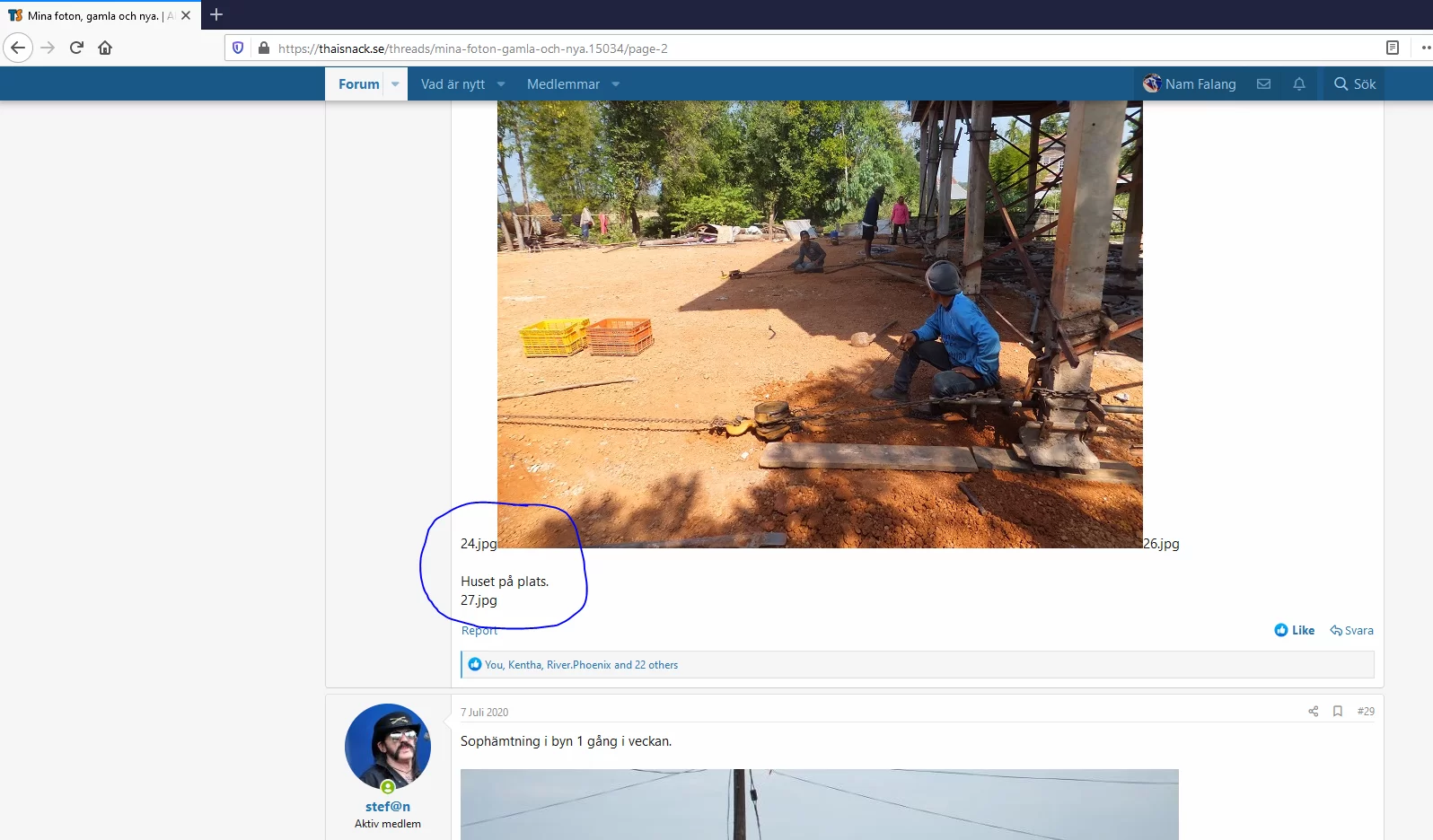This screenshot has width=1433, height=840.
Task: Bookmark post #29 with bookmark icon
Action: (1337, 712)
